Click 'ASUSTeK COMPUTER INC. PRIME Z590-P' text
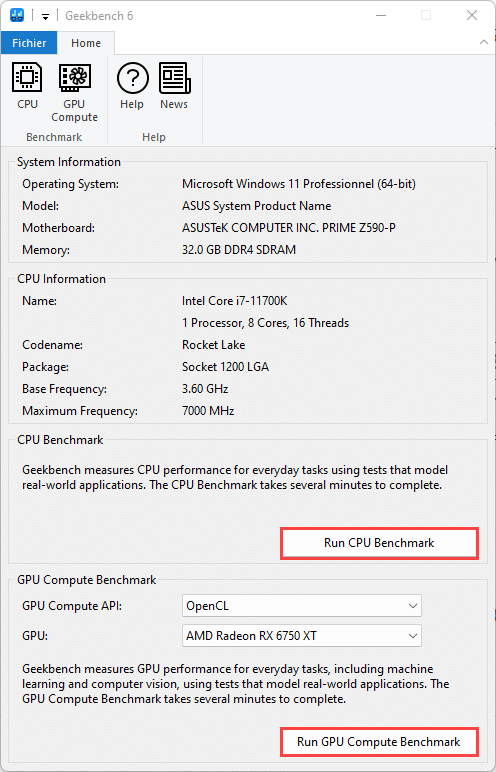This screenshot has height=772, width=496. 289,228
